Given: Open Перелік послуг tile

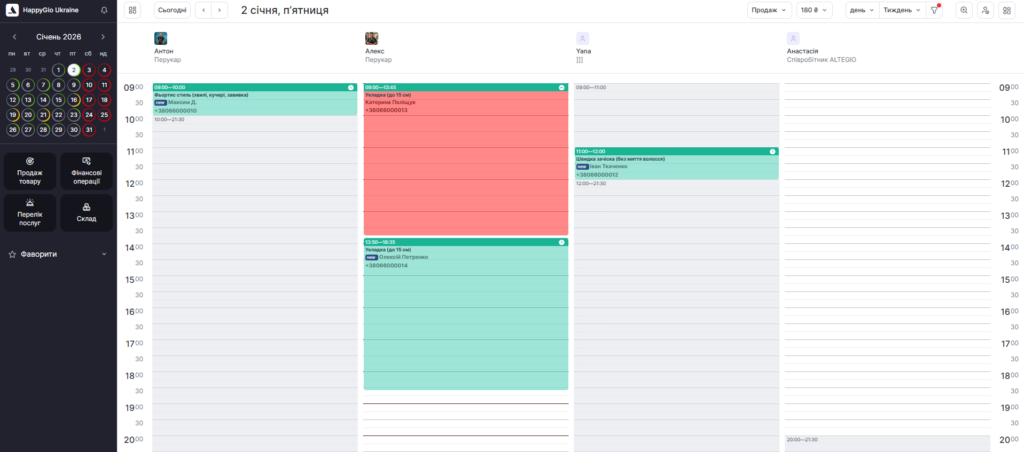Looking at the screenshot, I should (30, 213).
